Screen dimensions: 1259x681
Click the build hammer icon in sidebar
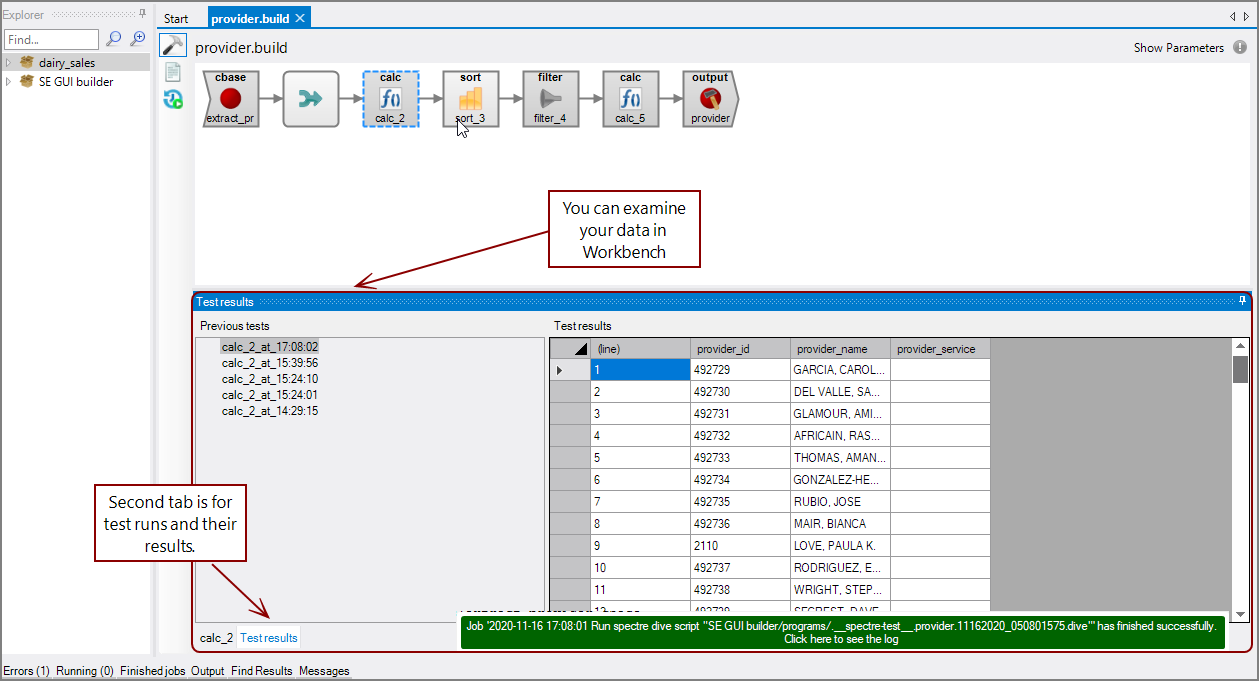[173, 45]
